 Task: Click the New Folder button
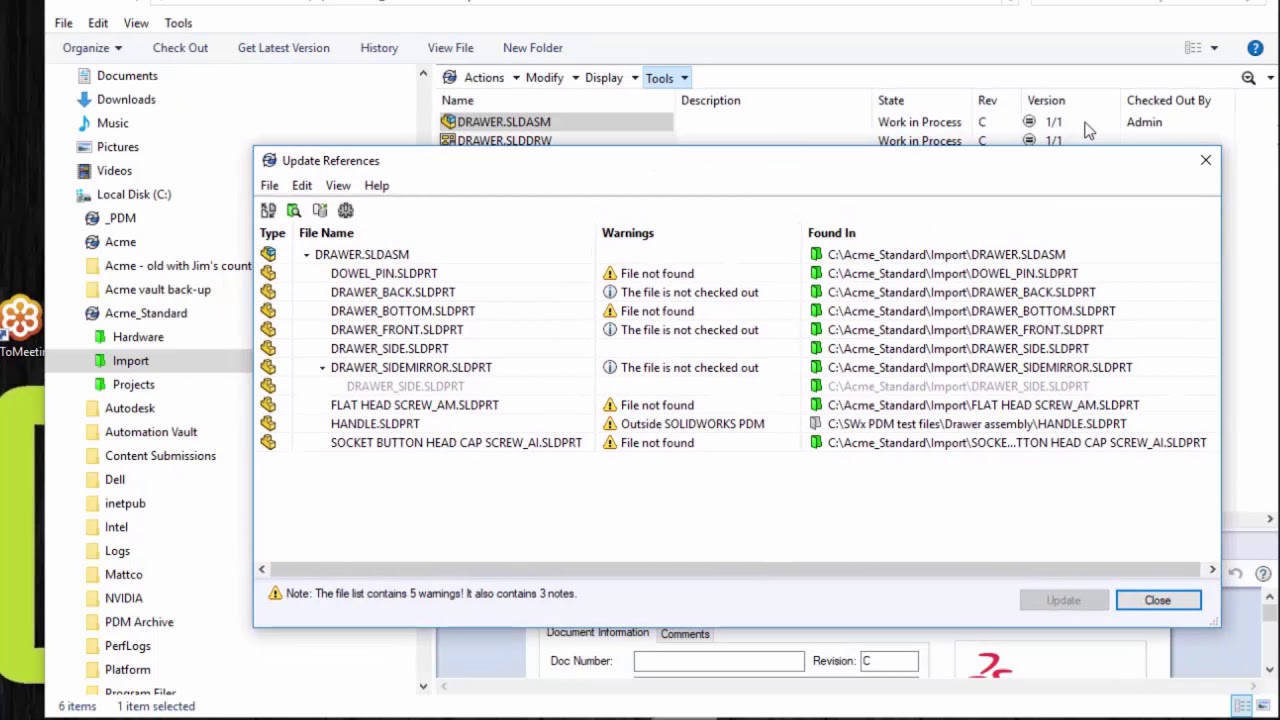(533, 48)
